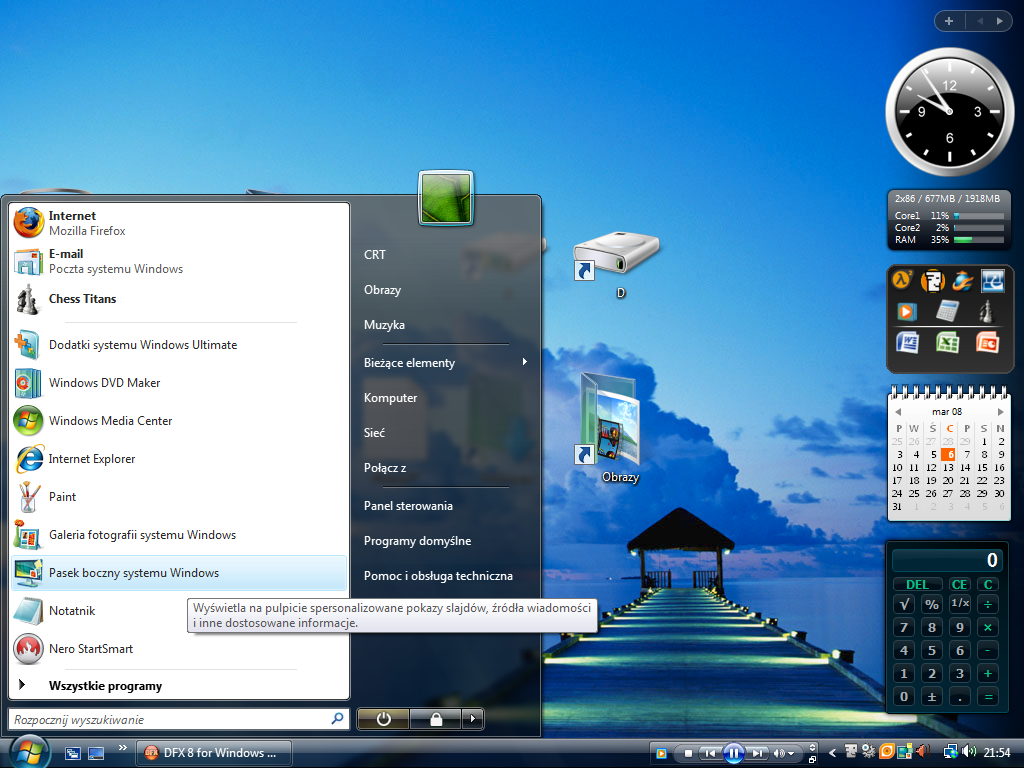Click the Excel shortcut in the launcher gadget
This screenshot has width=1024, height=768.
[947, 343]
